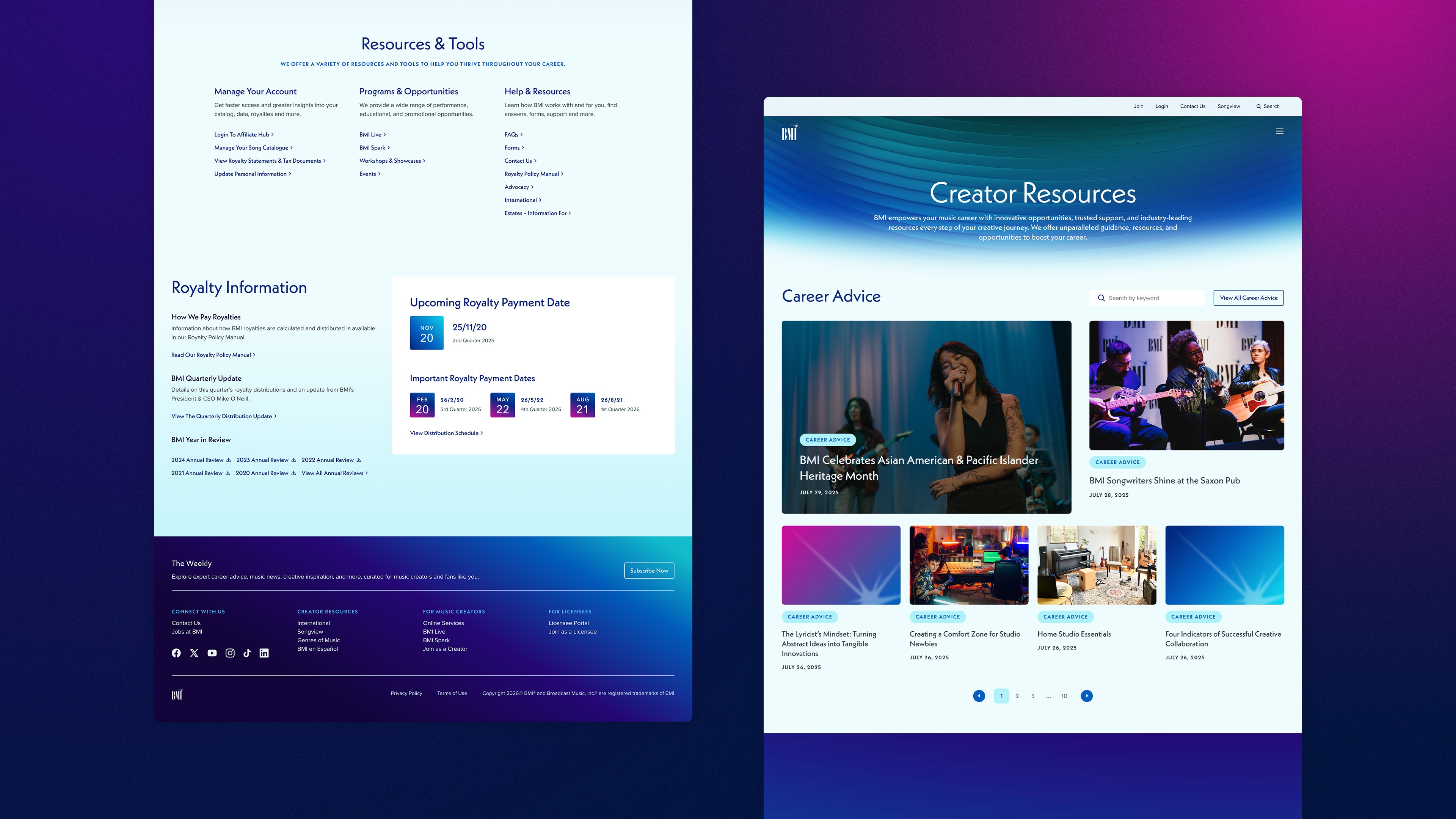Open View All Annual Reviews link
The height and width of the screenshot is (819, 1456).
[x=334, y=473]
